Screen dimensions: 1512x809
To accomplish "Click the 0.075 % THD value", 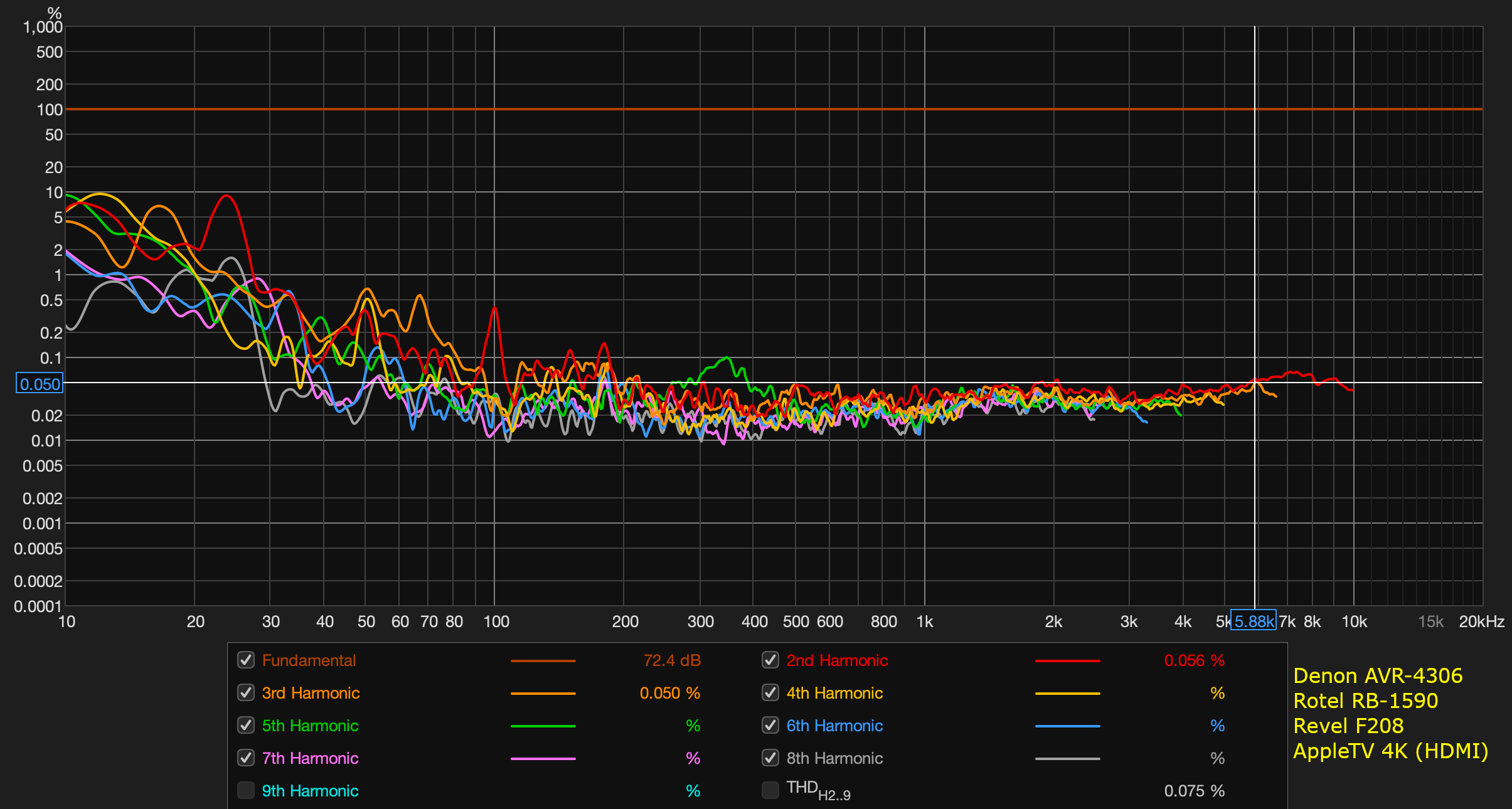I will (1195, 791).
